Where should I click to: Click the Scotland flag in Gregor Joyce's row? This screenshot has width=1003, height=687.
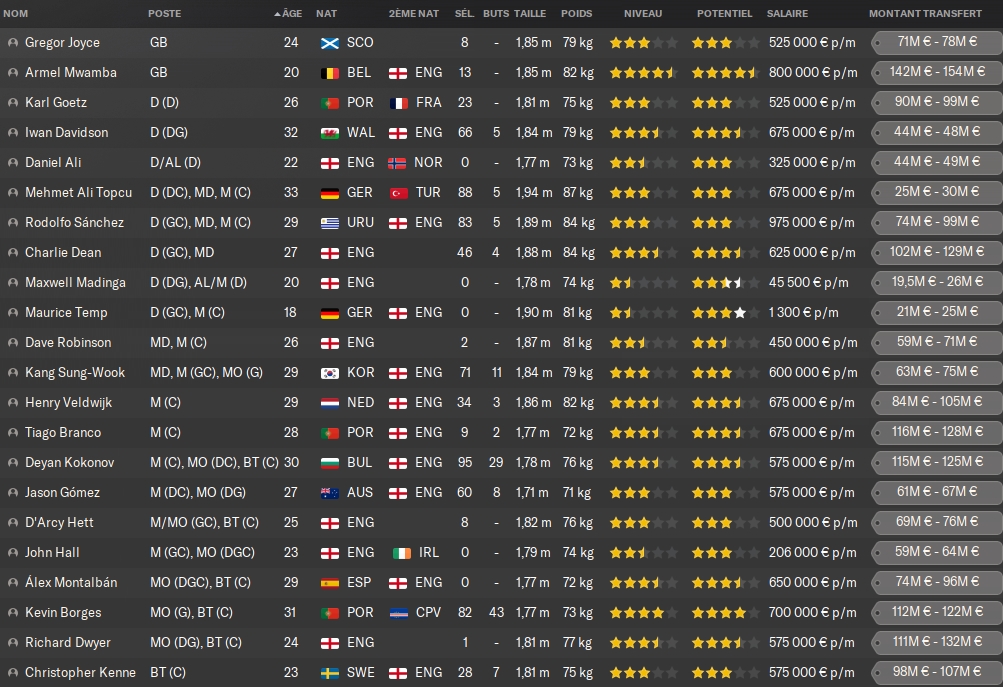coord(329,43)
